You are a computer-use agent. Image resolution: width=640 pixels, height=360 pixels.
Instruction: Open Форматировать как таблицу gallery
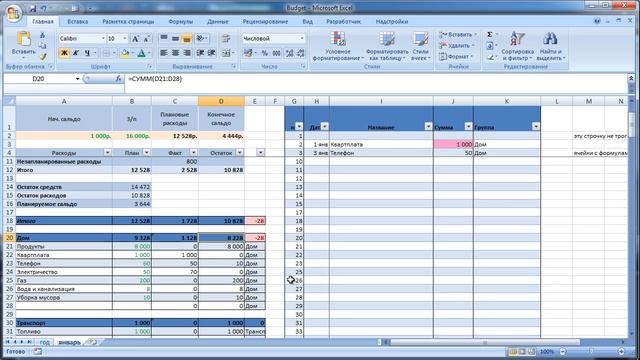(x=387, y=46)
